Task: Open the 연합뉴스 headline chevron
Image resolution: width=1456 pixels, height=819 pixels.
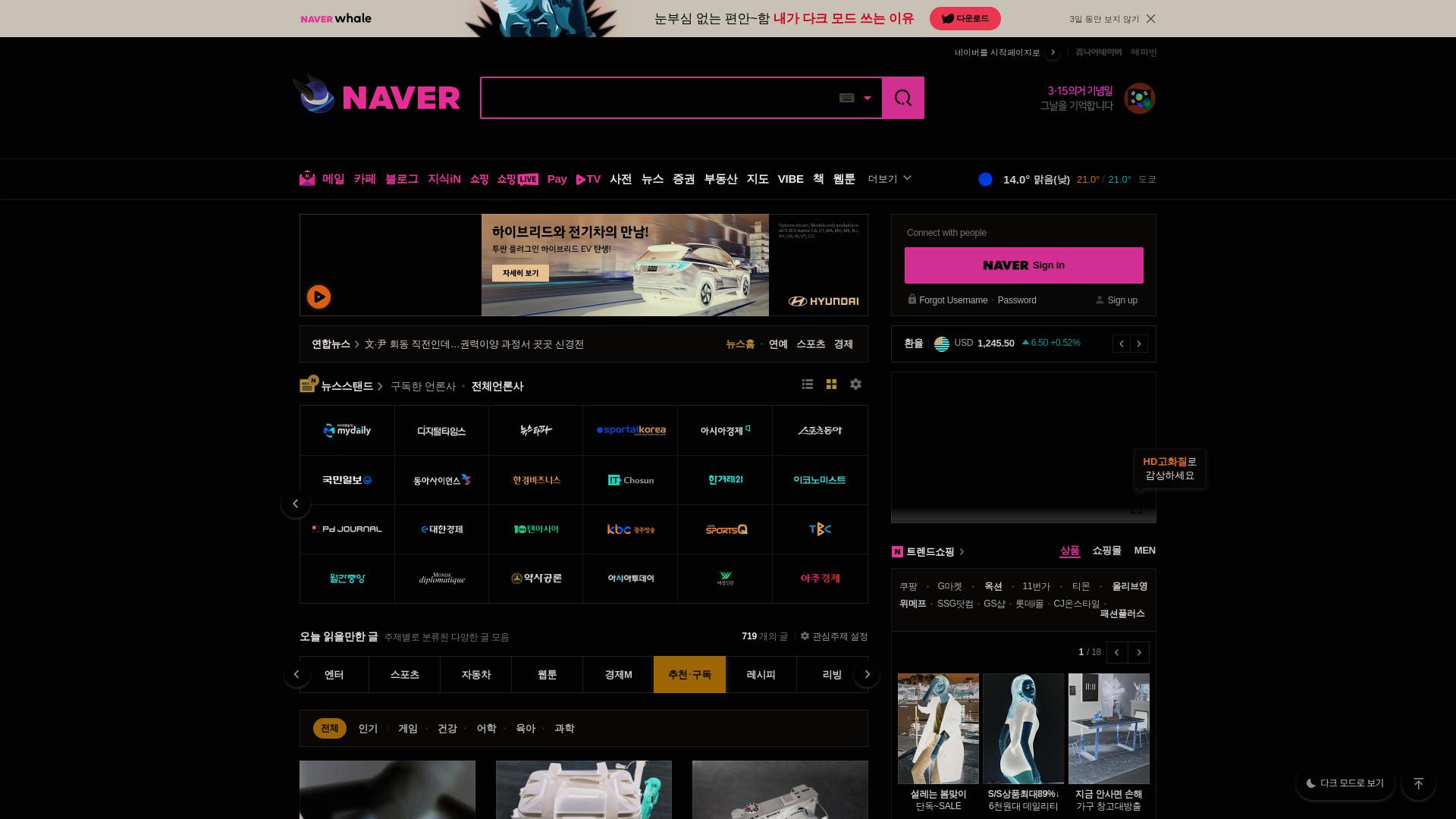Action: [356, 344]
